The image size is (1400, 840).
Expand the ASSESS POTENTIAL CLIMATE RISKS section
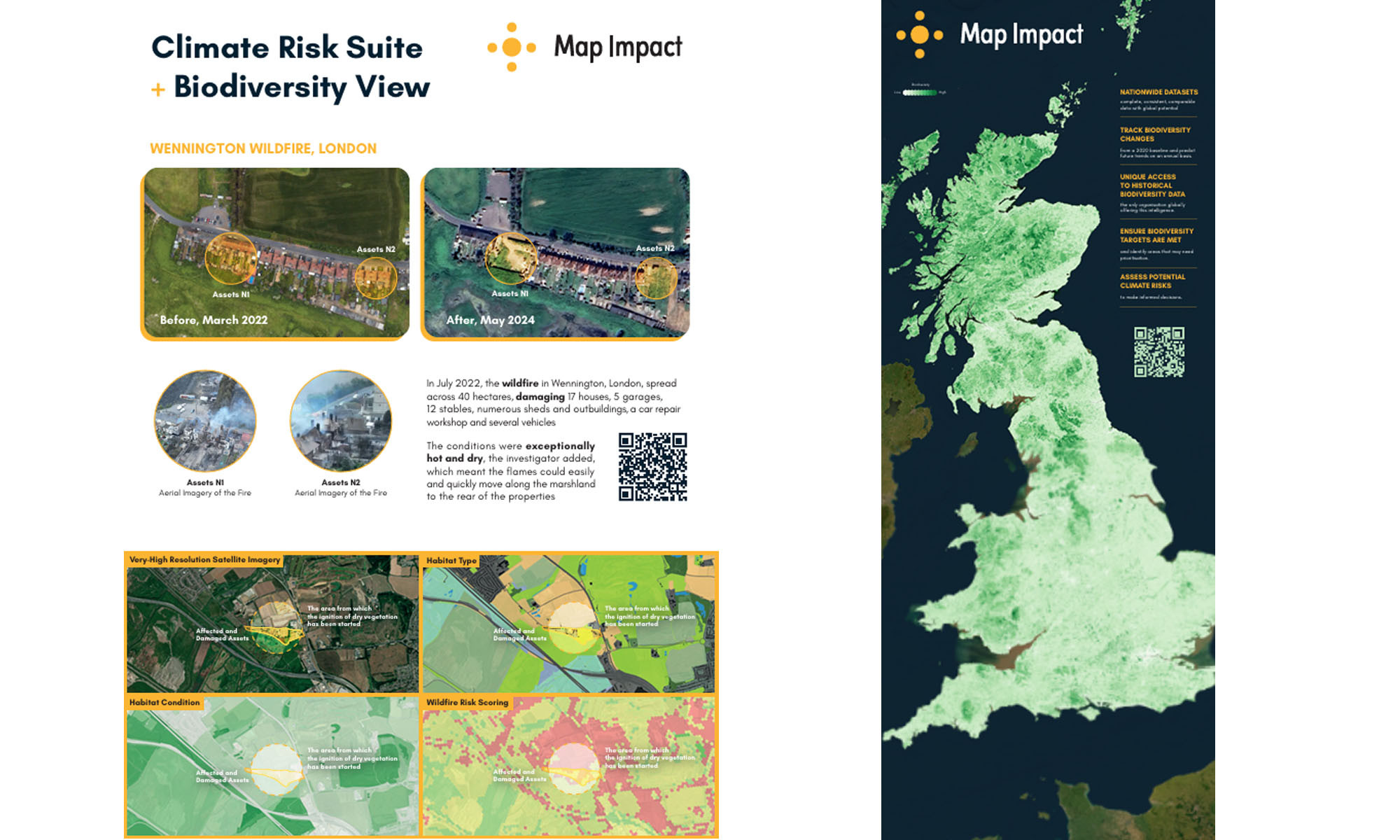pyautogui.click(x=1153, y=281)
